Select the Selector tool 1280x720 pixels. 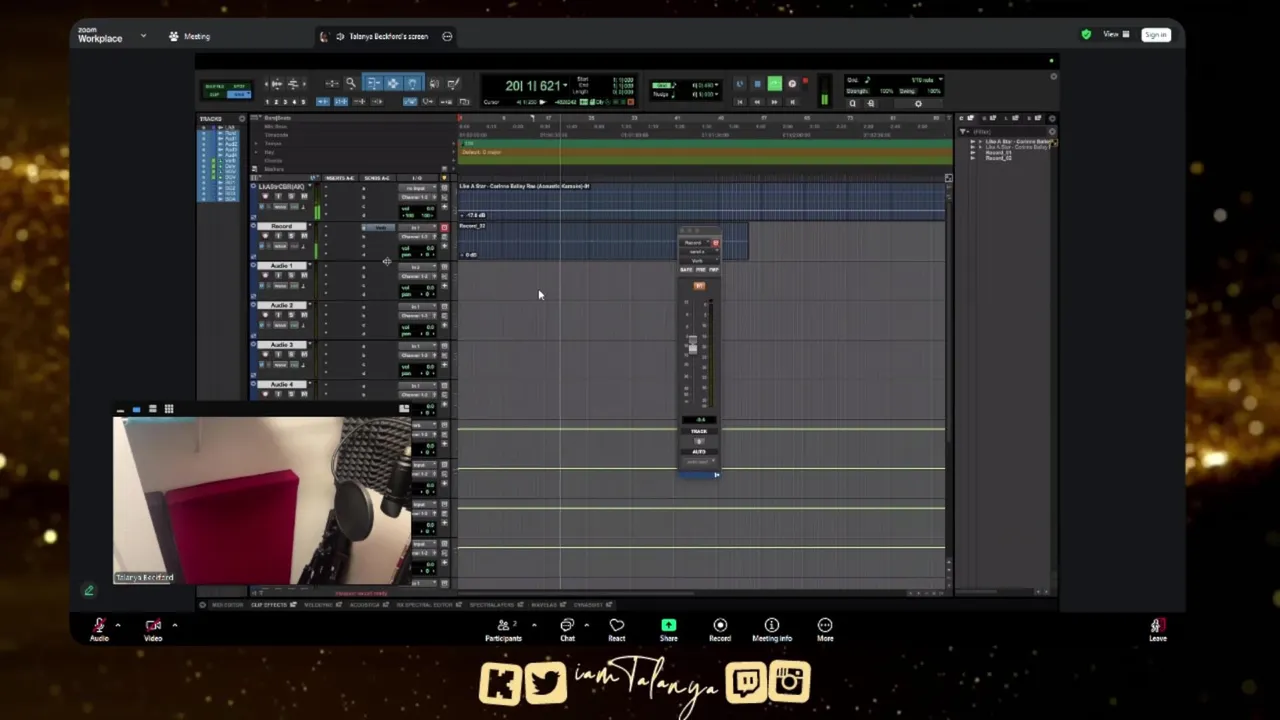click(393, 83)
